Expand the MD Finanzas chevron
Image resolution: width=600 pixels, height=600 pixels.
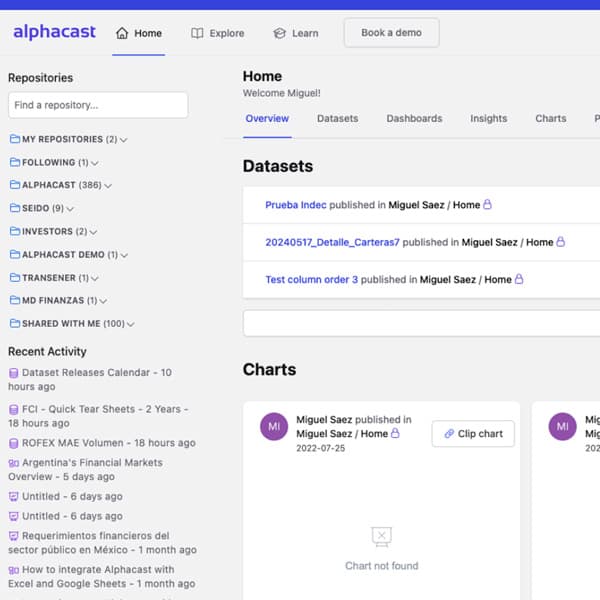103,302
